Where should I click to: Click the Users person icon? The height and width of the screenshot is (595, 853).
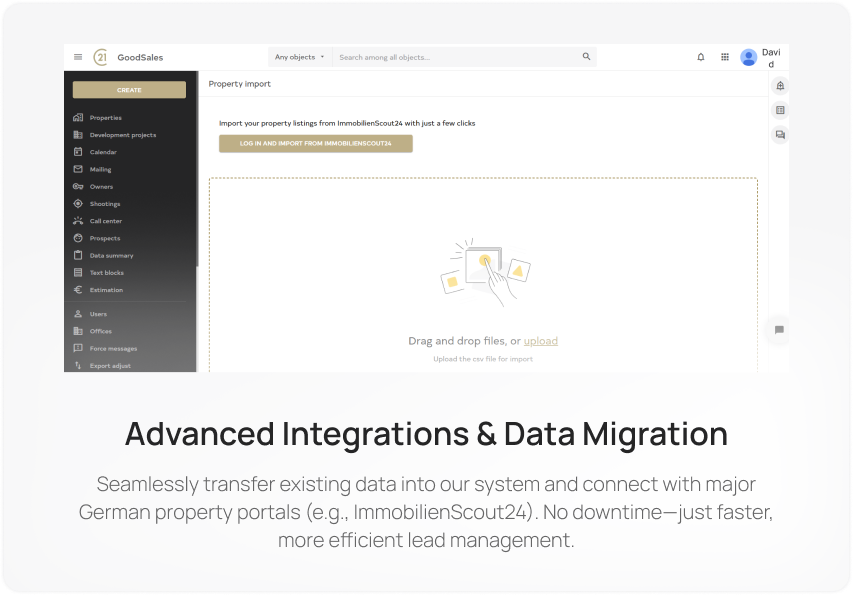tap(78, 314)
